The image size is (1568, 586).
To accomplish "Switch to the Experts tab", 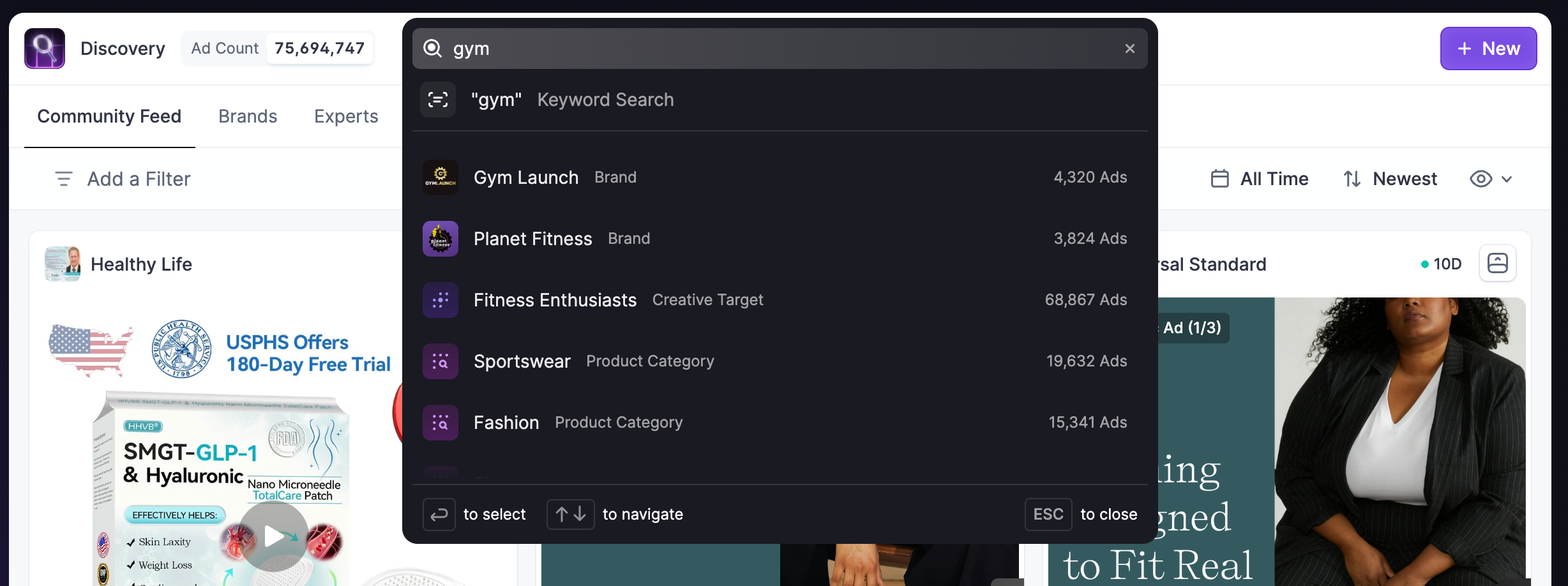I will click(346, 116).
